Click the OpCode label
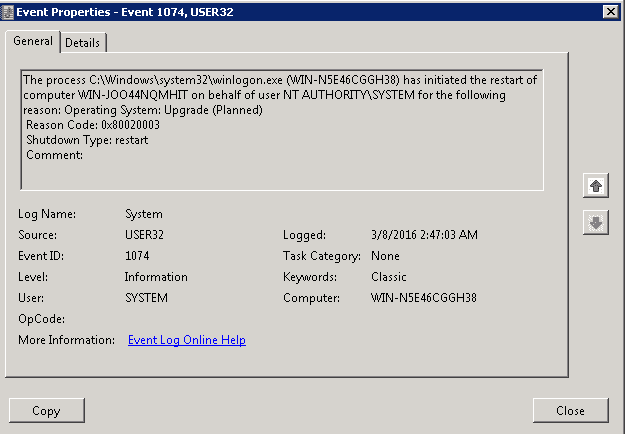625x434 pixels. [x=41, y=319]
